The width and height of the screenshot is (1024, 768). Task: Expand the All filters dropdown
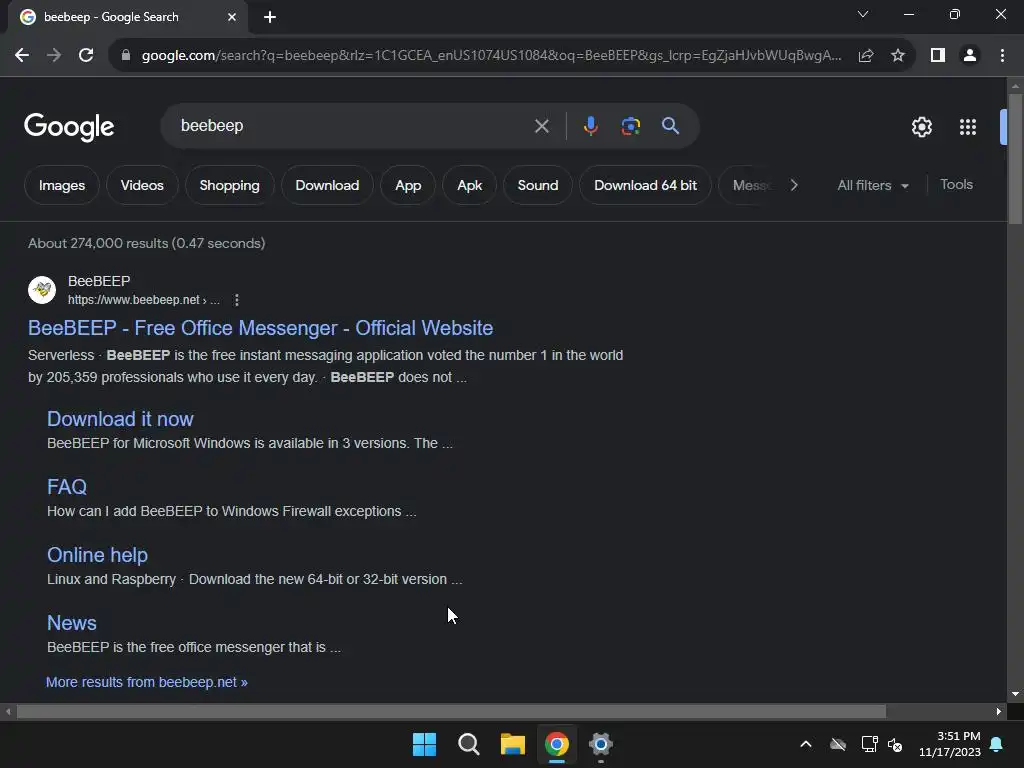pyautogui.click(x=873, y=185)
